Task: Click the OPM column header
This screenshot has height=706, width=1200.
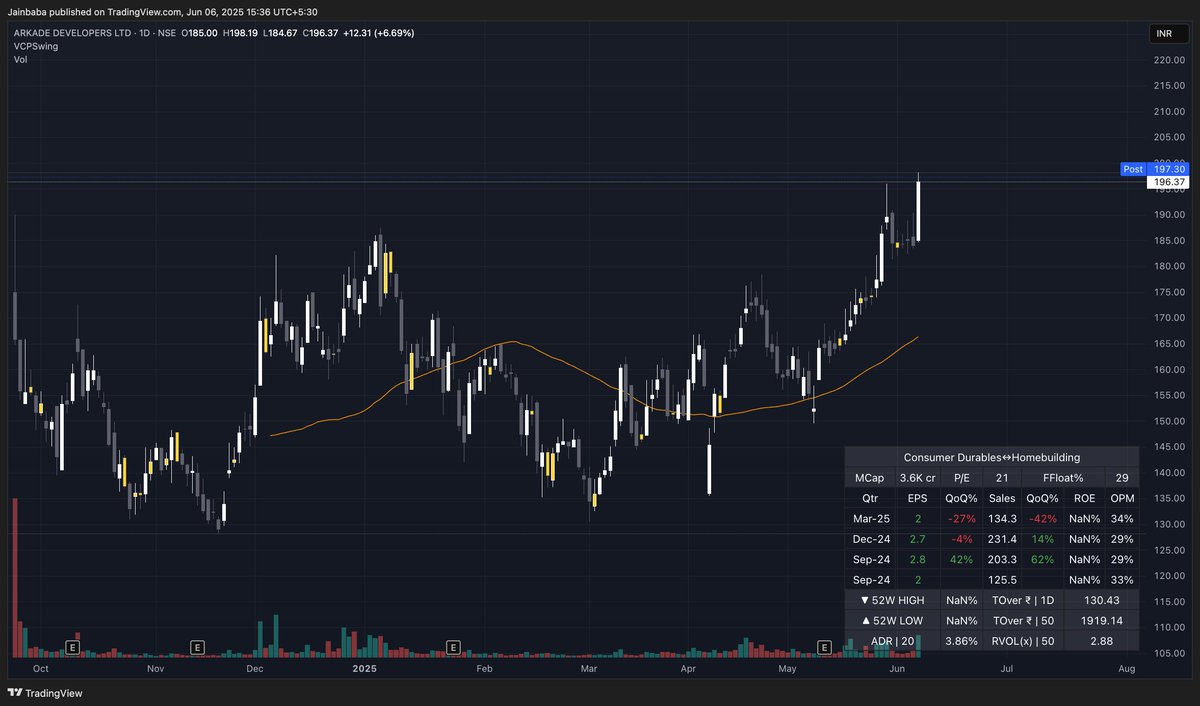Action: (x=1122, y=498)
